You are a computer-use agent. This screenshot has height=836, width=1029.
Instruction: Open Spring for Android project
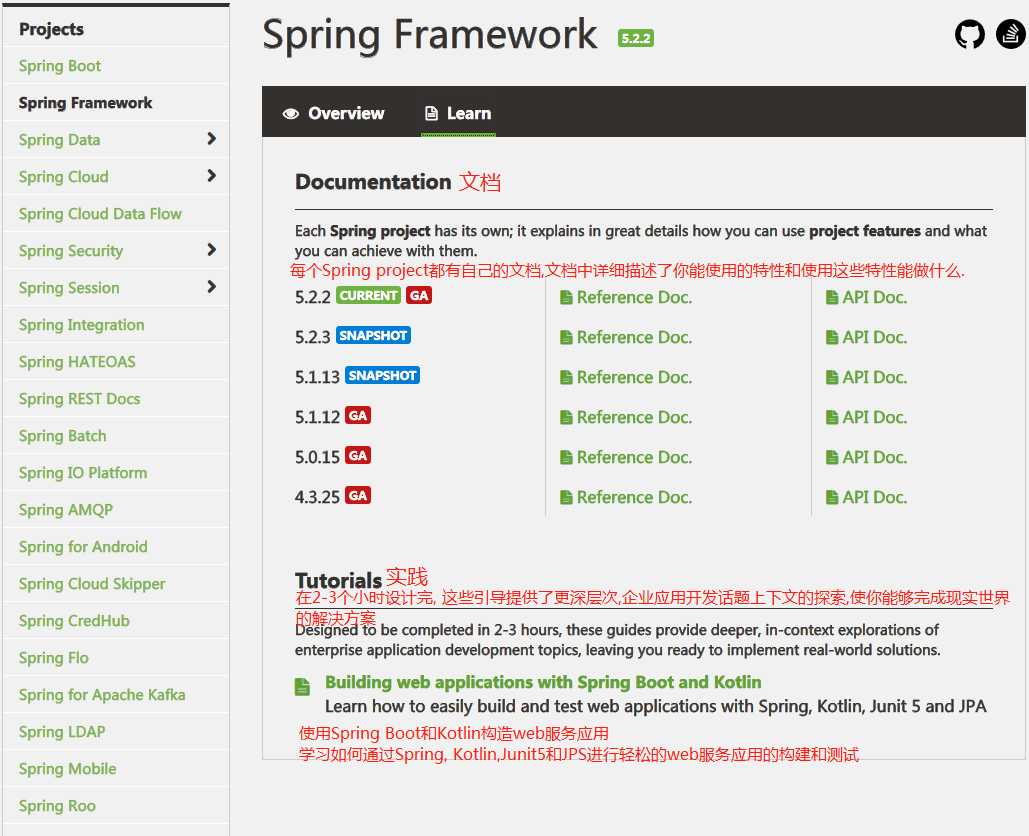pyautogui.click(x=83, y=547)
